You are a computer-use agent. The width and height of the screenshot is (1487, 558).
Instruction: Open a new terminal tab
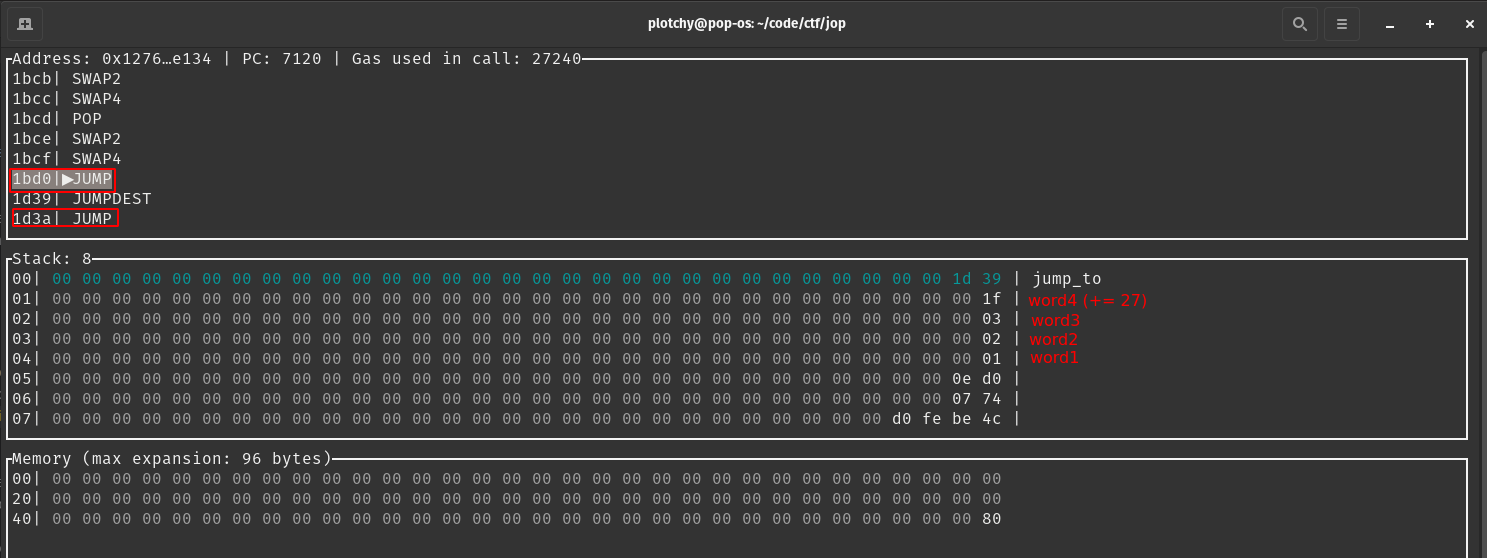click(25, 23)
